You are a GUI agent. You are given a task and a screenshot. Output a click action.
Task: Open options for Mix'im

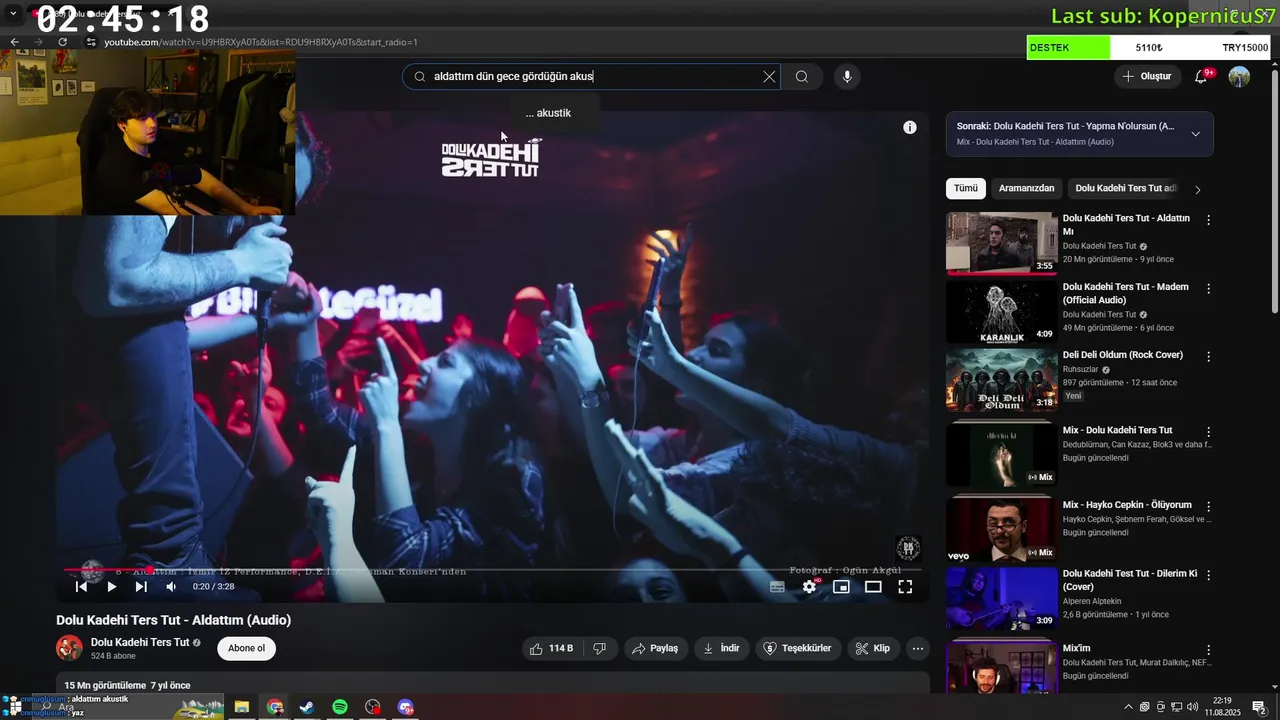tap(1208, 650)
